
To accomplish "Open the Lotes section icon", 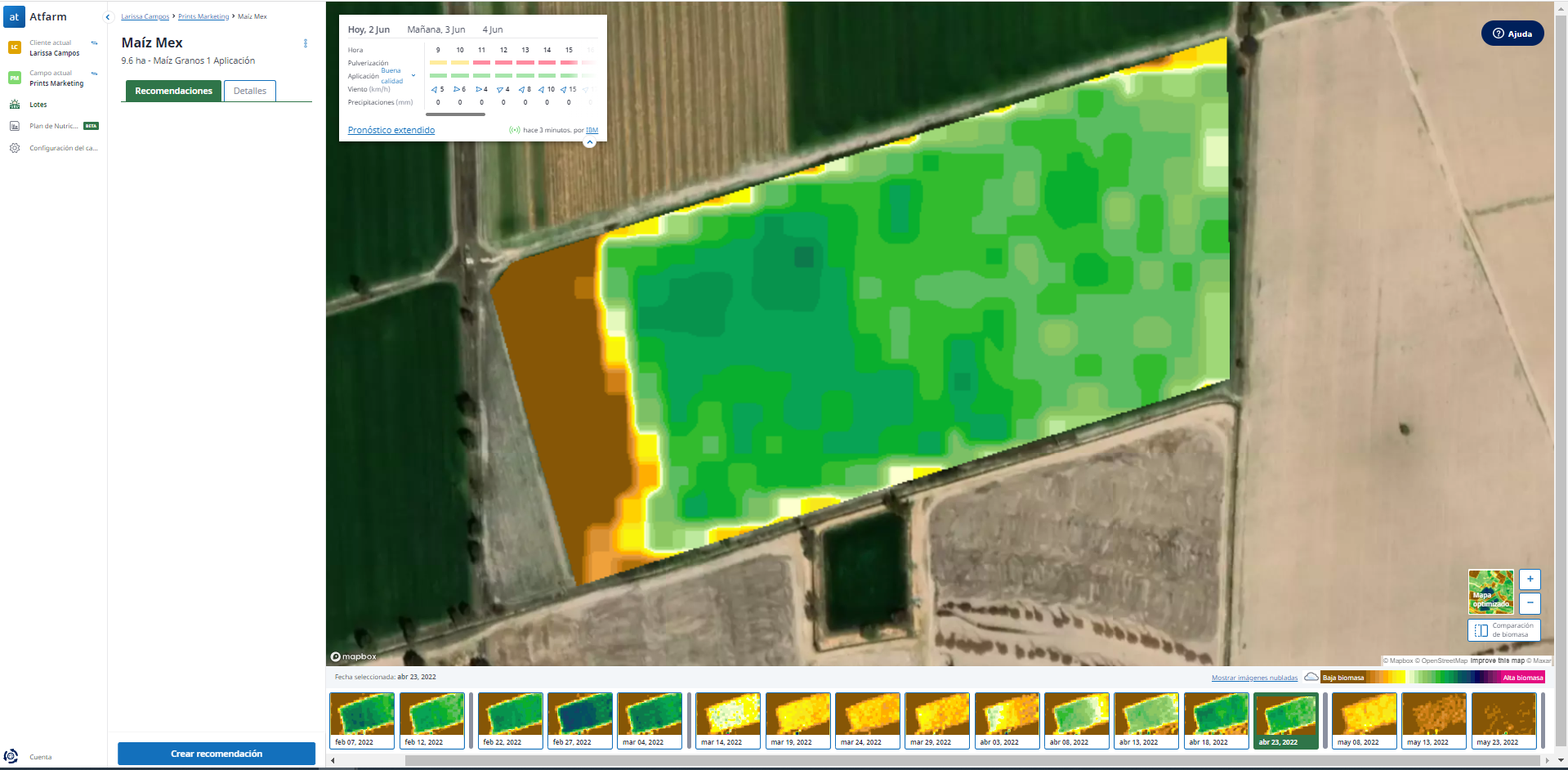I will click(15, 105).
